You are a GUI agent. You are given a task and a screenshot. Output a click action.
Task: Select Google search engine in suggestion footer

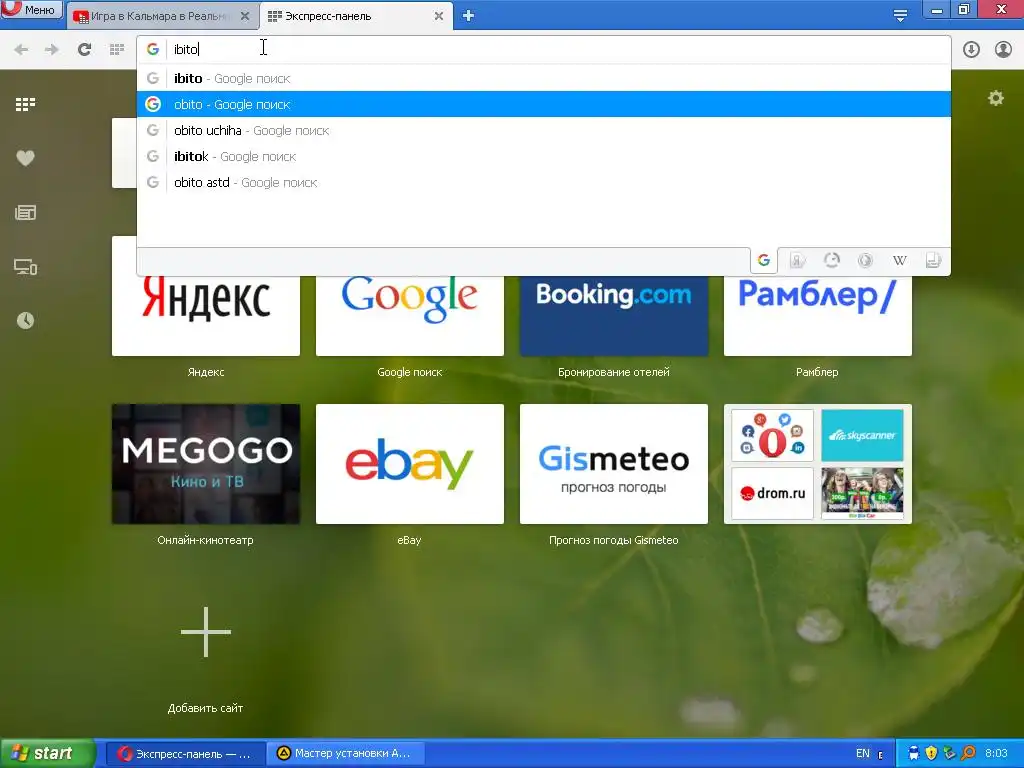(764, 261)
